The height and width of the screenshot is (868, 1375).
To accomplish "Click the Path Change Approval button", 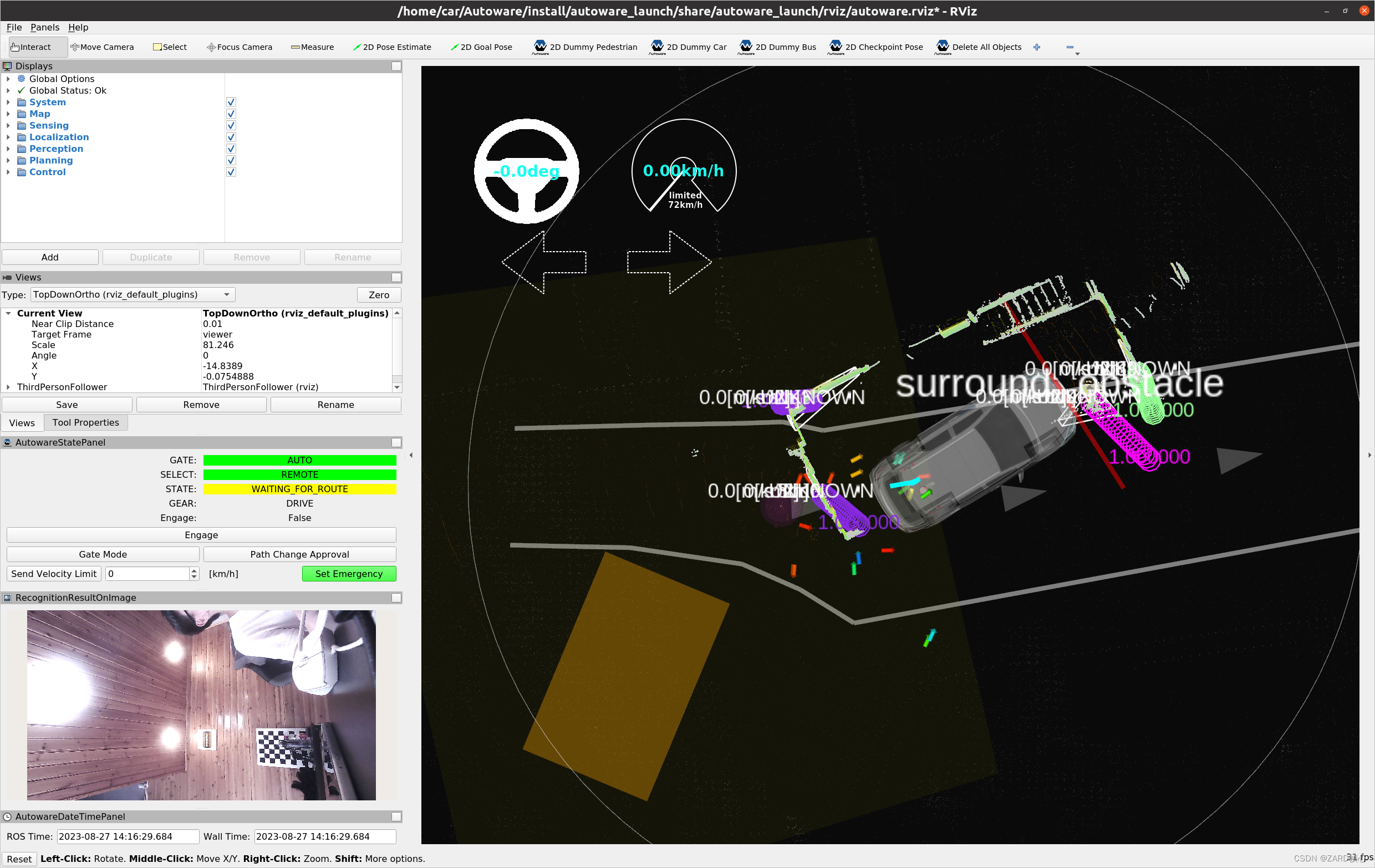I will coord(299,554).
